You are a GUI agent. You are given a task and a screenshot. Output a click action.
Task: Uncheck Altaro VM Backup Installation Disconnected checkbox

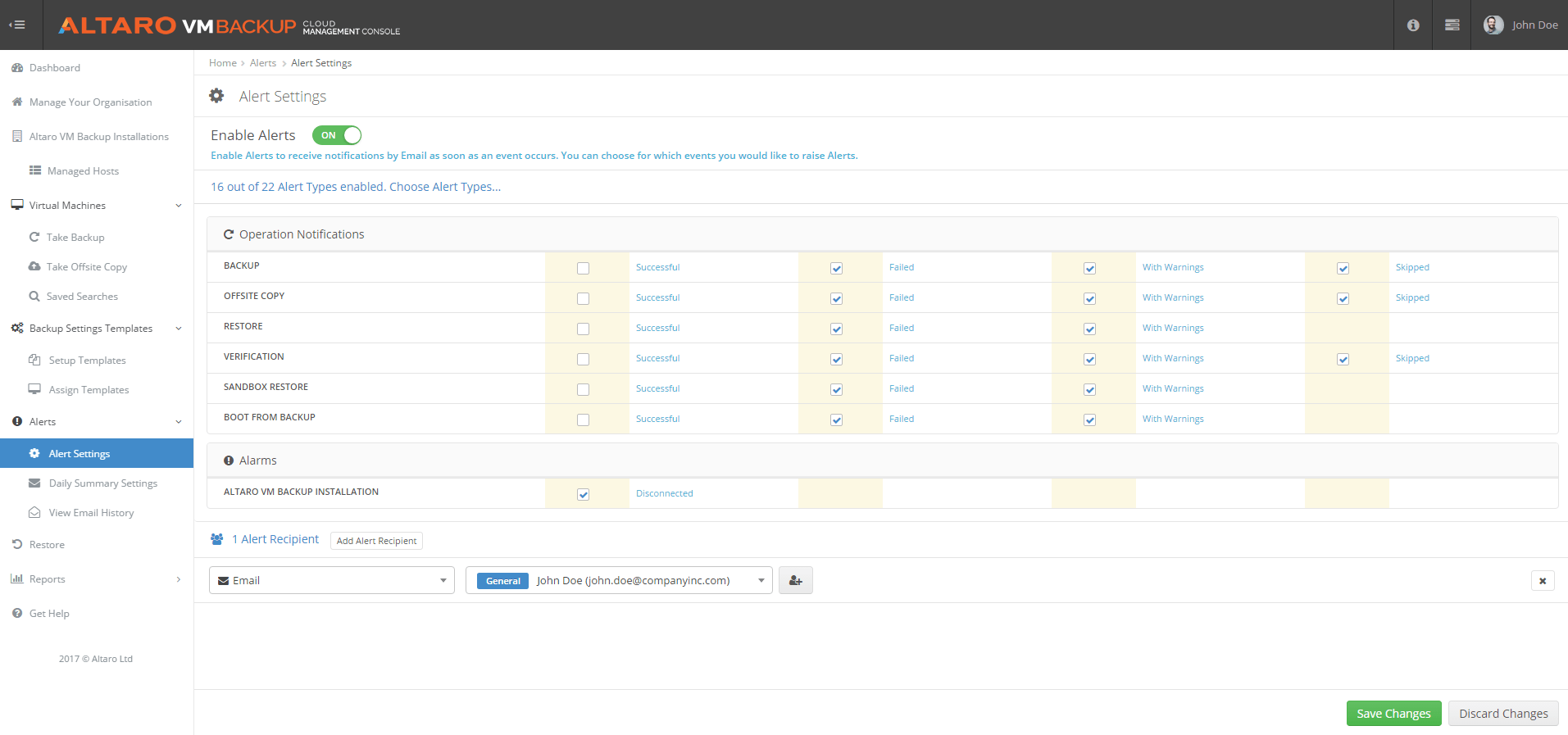(x=583, y=494)
